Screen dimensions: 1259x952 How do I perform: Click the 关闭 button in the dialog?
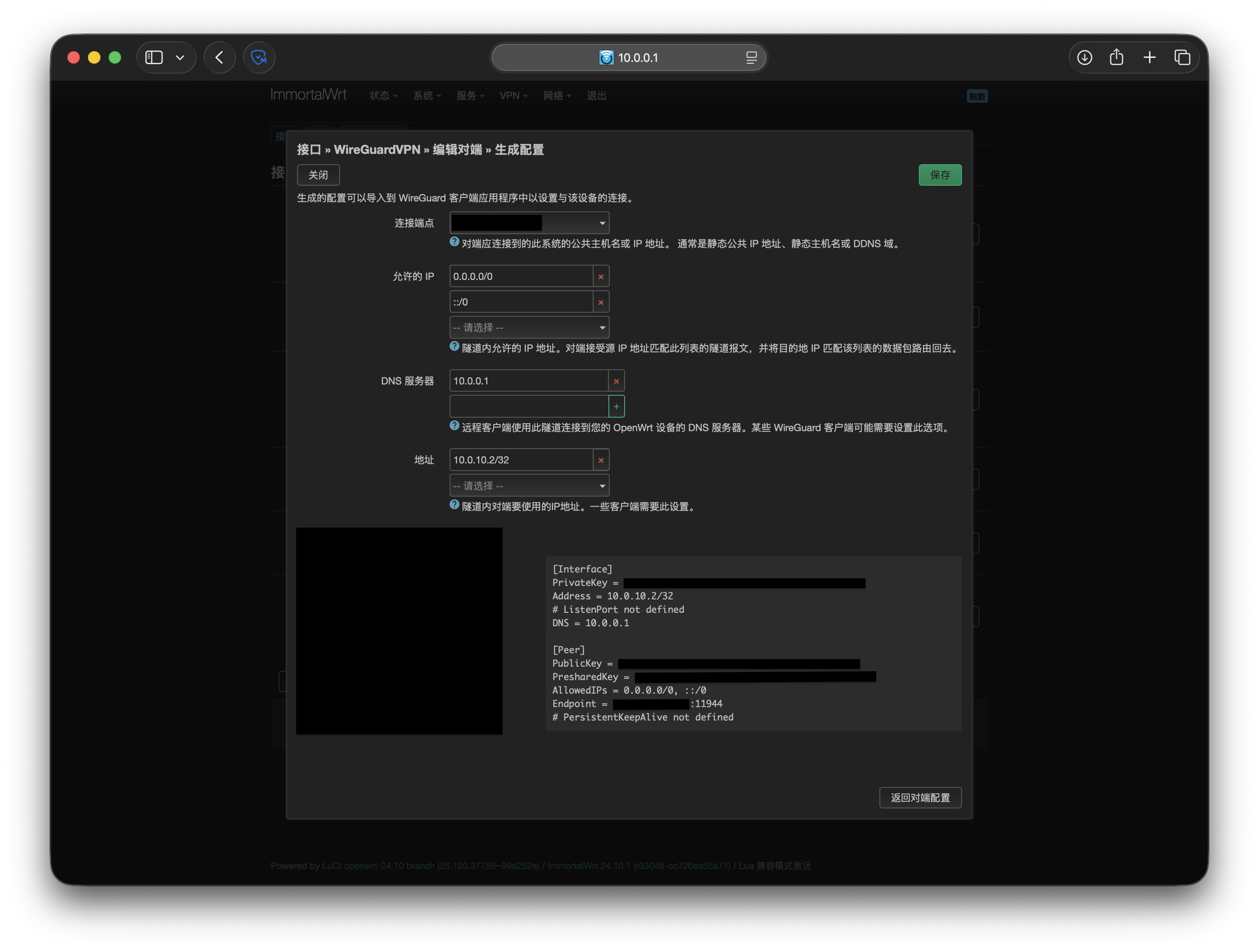(x=318, y=175)
